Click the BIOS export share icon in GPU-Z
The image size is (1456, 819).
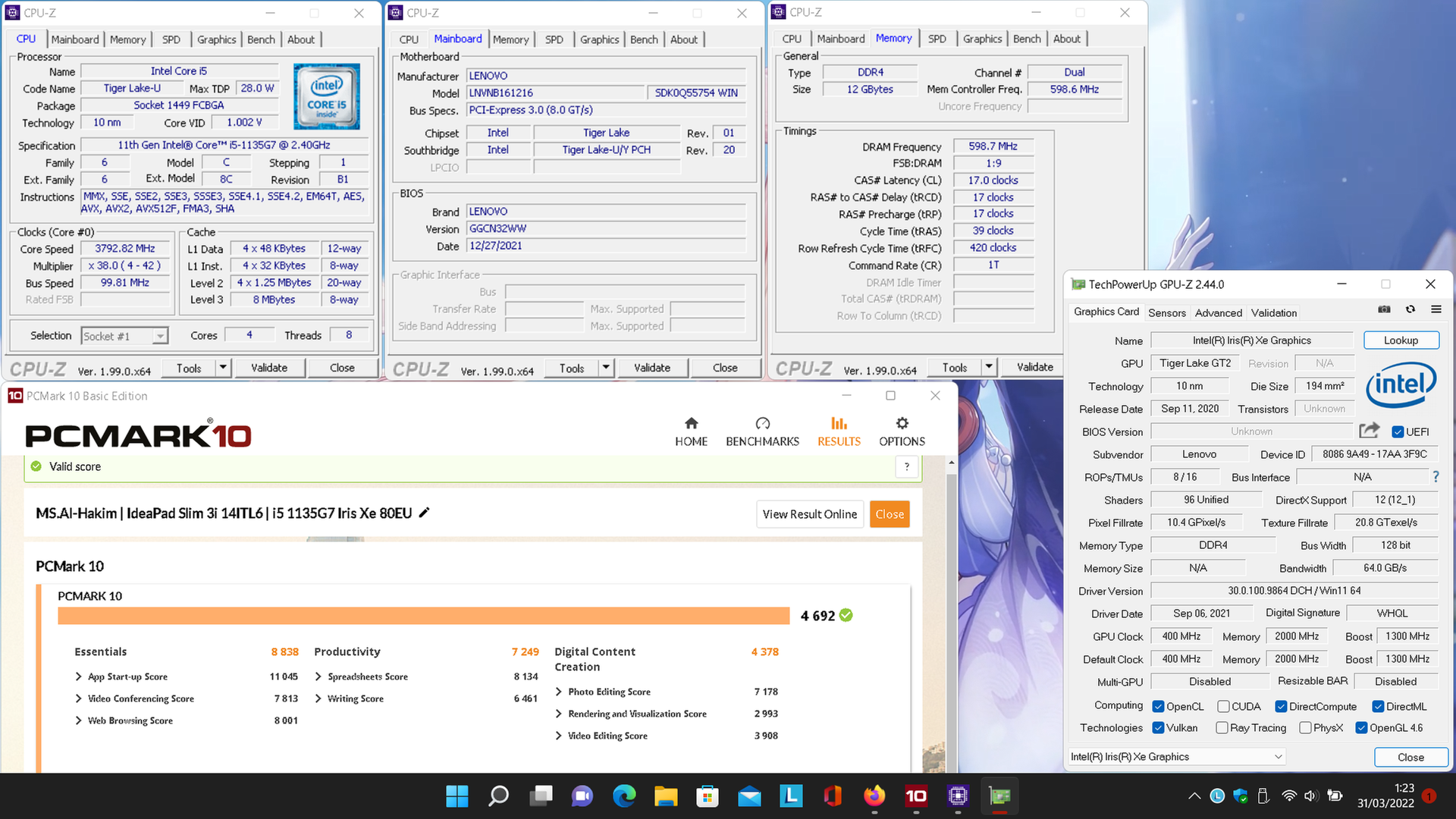click(1369, 431)
